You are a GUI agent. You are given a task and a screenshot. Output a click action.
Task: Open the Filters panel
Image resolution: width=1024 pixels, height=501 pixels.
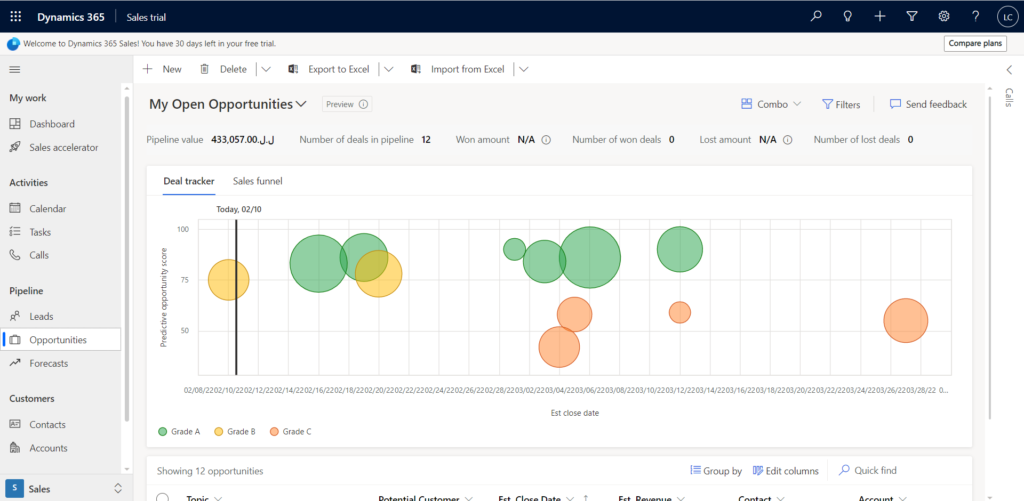coord(841,104)
